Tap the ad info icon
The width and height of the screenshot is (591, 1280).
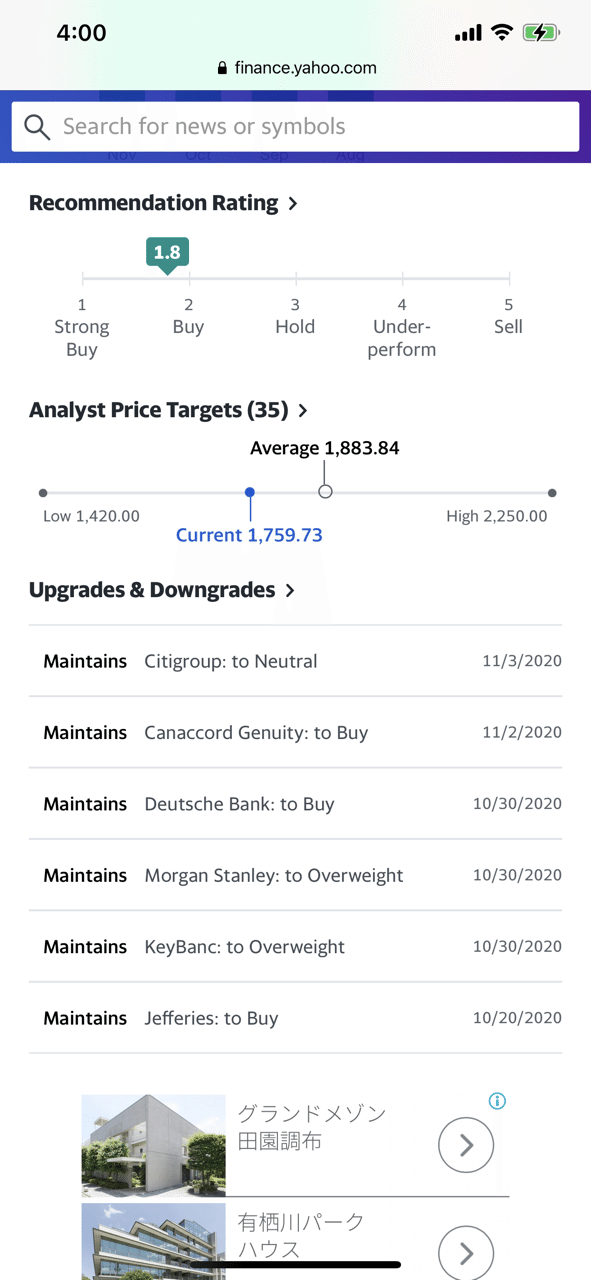point(497,1101)
